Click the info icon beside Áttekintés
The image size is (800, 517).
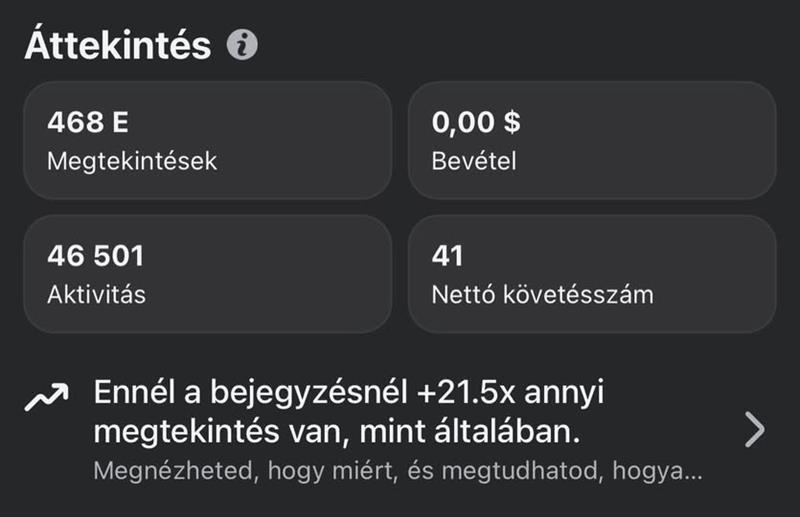point(242,45)
